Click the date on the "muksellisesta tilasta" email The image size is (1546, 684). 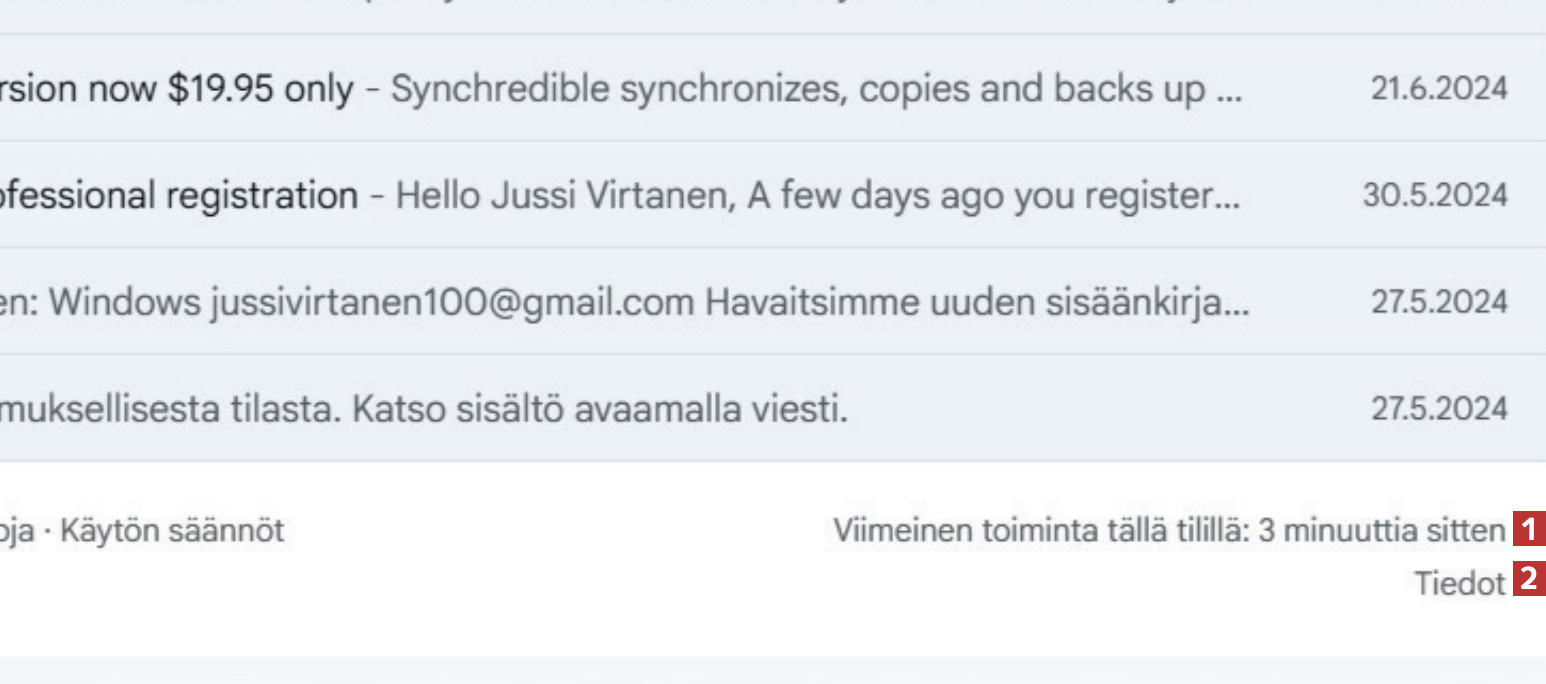tap(1438, 408)
